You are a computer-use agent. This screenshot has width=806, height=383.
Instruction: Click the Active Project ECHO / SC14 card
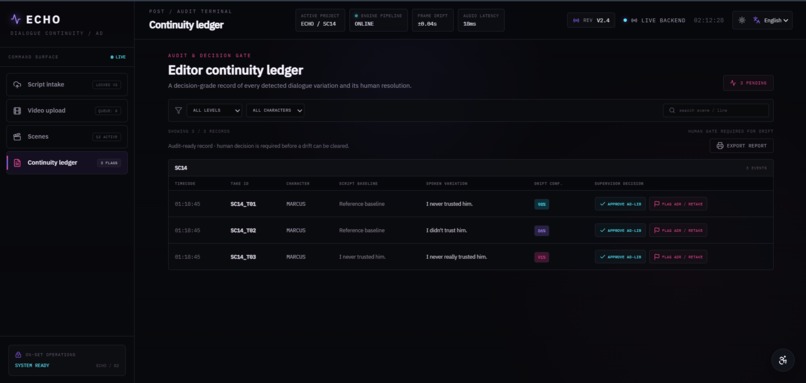coord(320,20)
